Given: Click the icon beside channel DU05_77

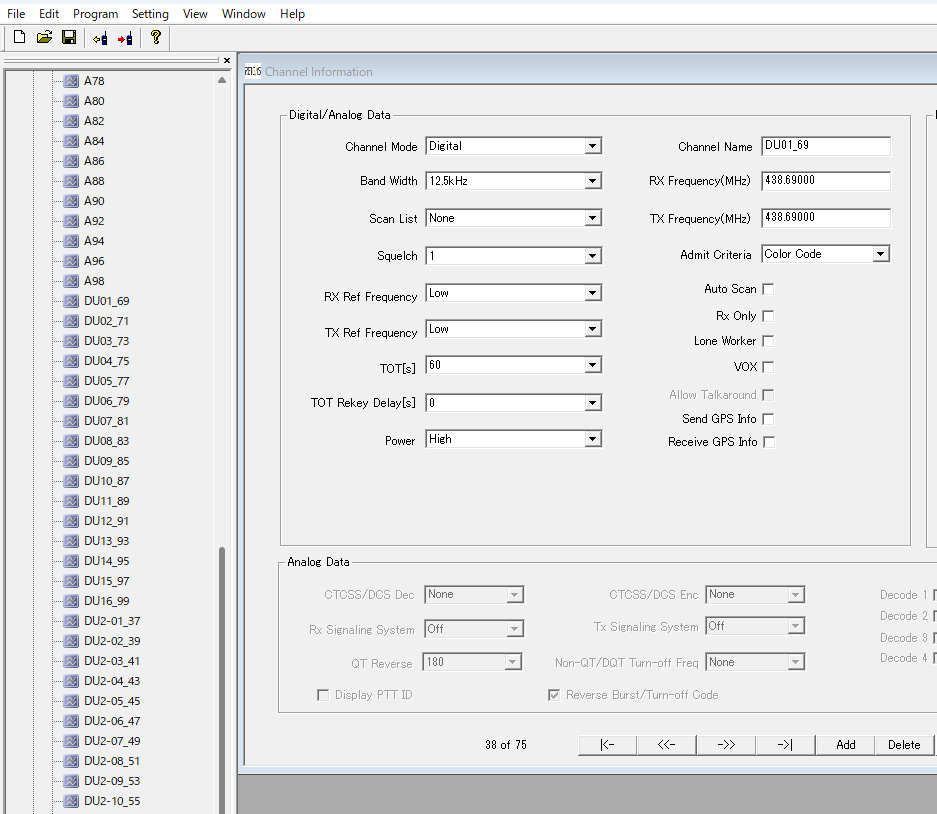Looking at the screenshot, I should 71,381.
